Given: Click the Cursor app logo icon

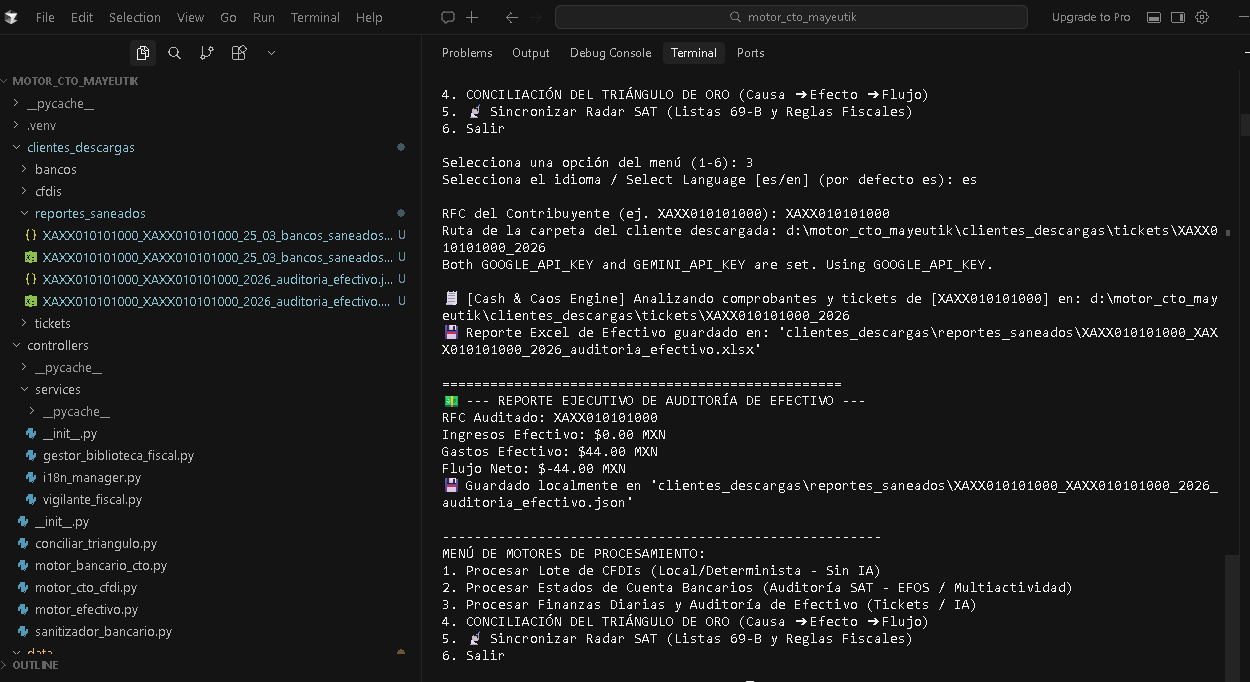Looking at the screenshot, I should click(x=11, y=17).
